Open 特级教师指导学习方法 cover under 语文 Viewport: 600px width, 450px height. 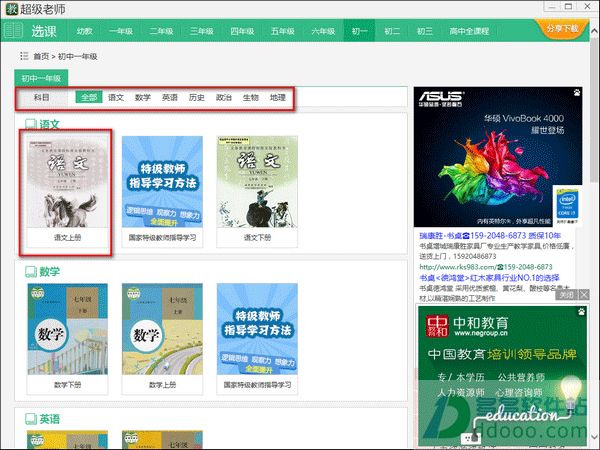[x=162, y=182]
